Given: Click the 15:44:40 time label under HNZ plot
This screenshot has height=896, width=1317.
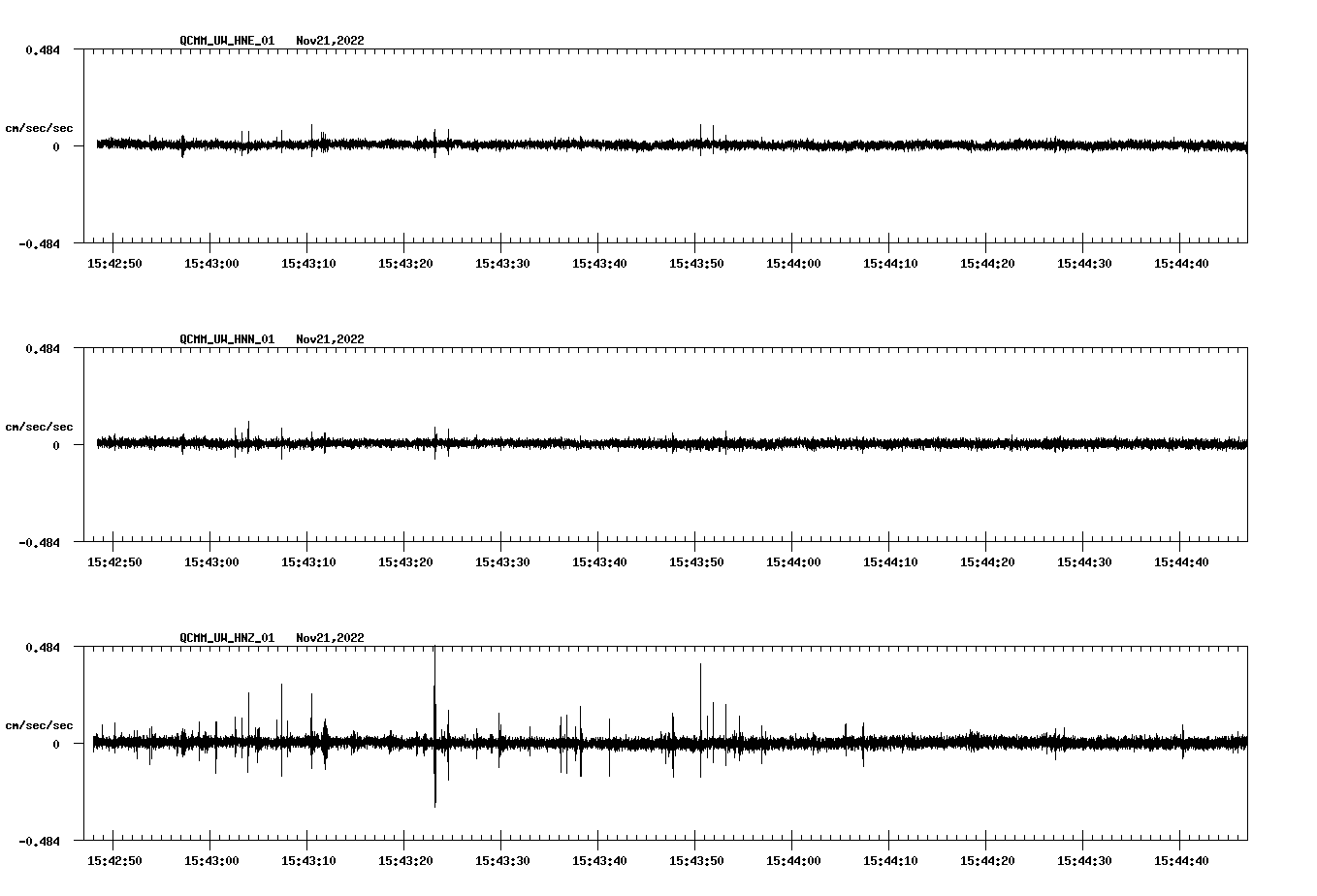Looking at the screenshot, I should click(x=1181, y=861).
